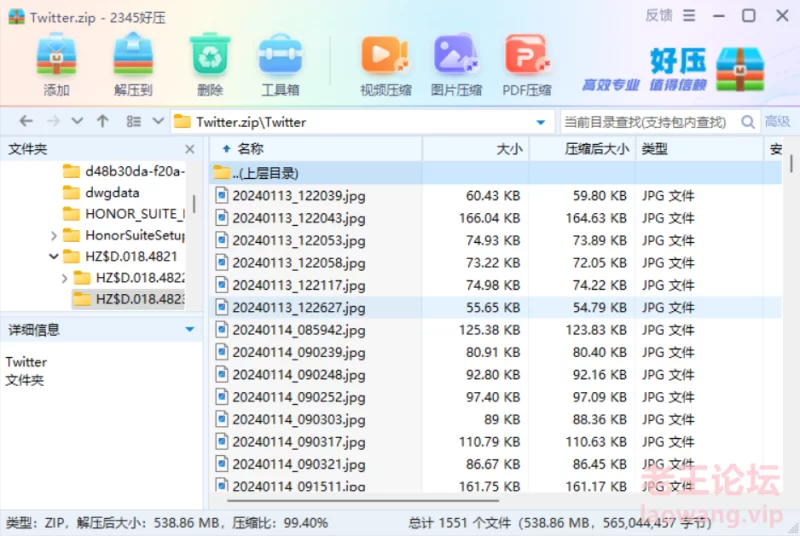Select file 20240113_122053.jpg
Viewport: 800px width, 536px height.
point(495,240)
